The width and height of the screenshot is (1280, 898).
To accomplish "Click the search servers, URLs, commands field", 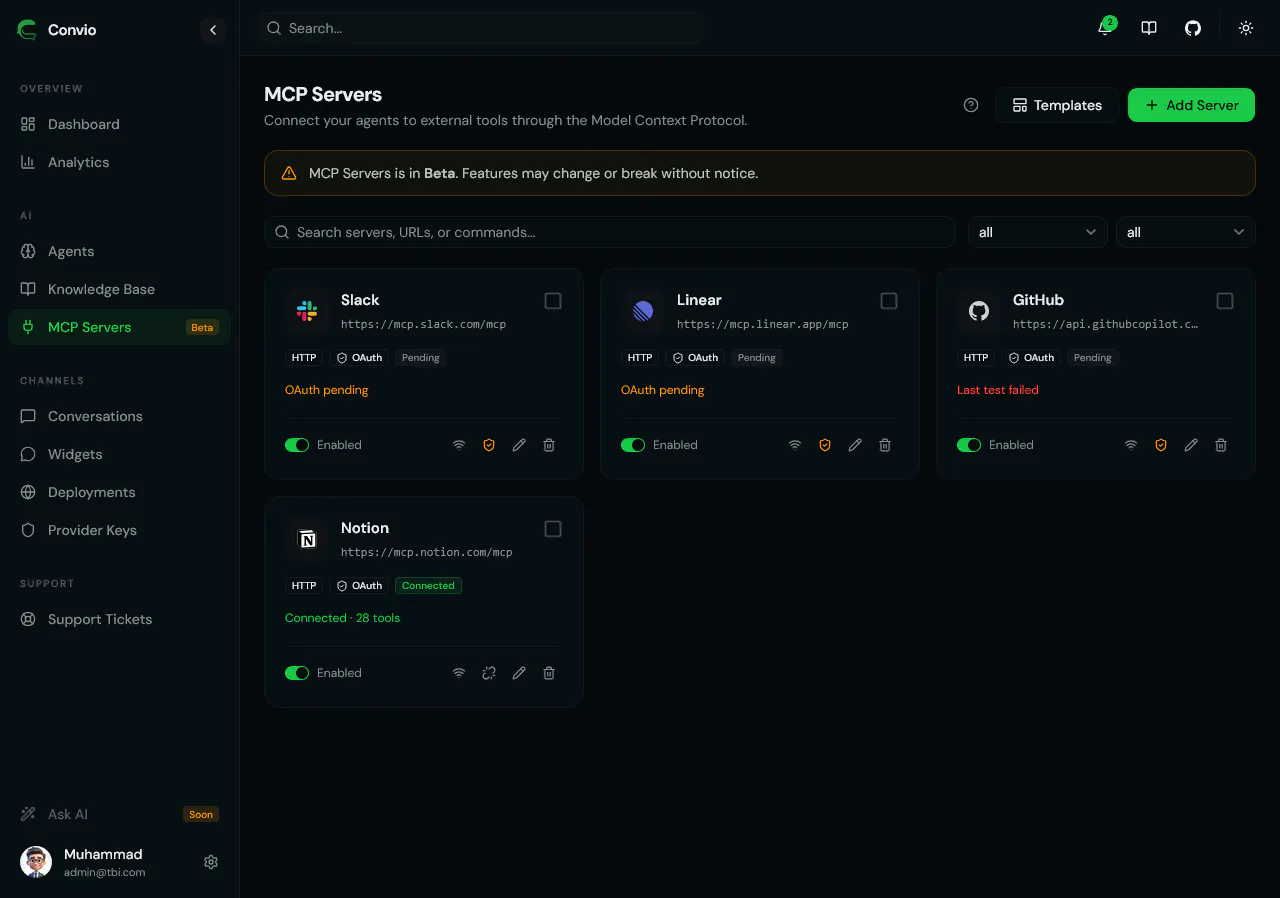I will tap(610, 232).
